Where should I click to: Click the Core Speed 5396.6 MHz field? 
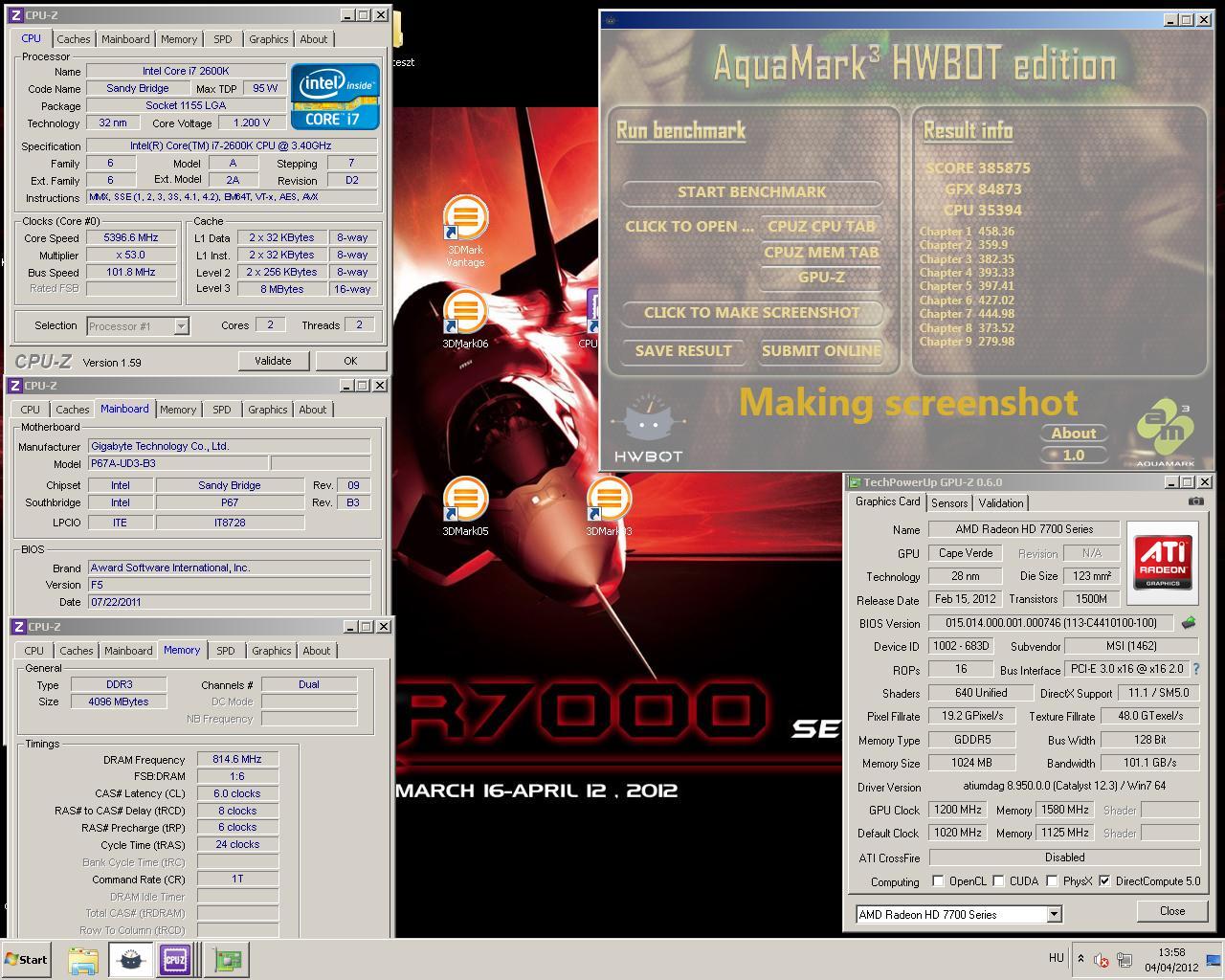(130, 237)
